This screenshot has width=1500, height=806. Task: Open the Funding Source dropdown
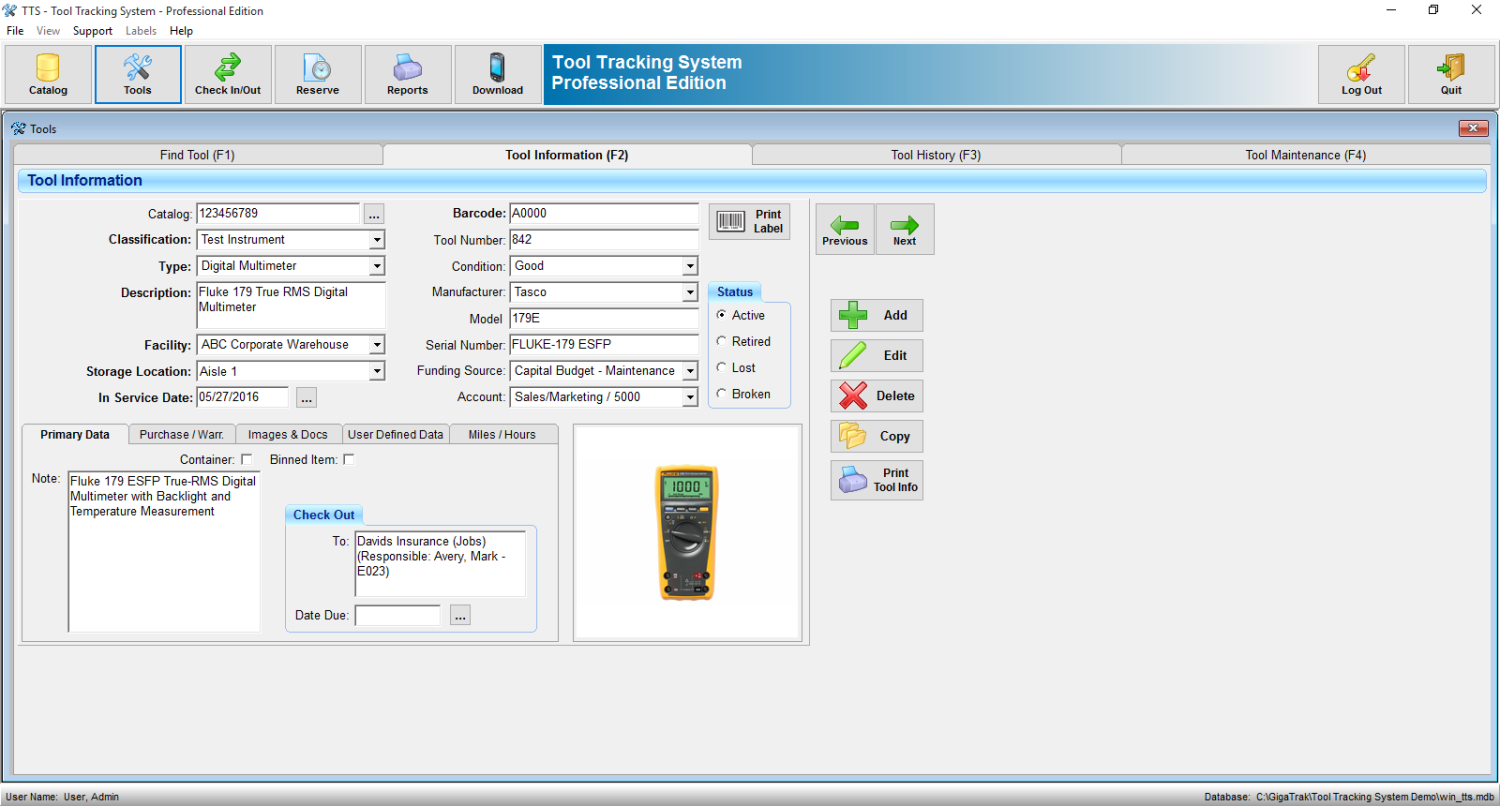[690, 370]
